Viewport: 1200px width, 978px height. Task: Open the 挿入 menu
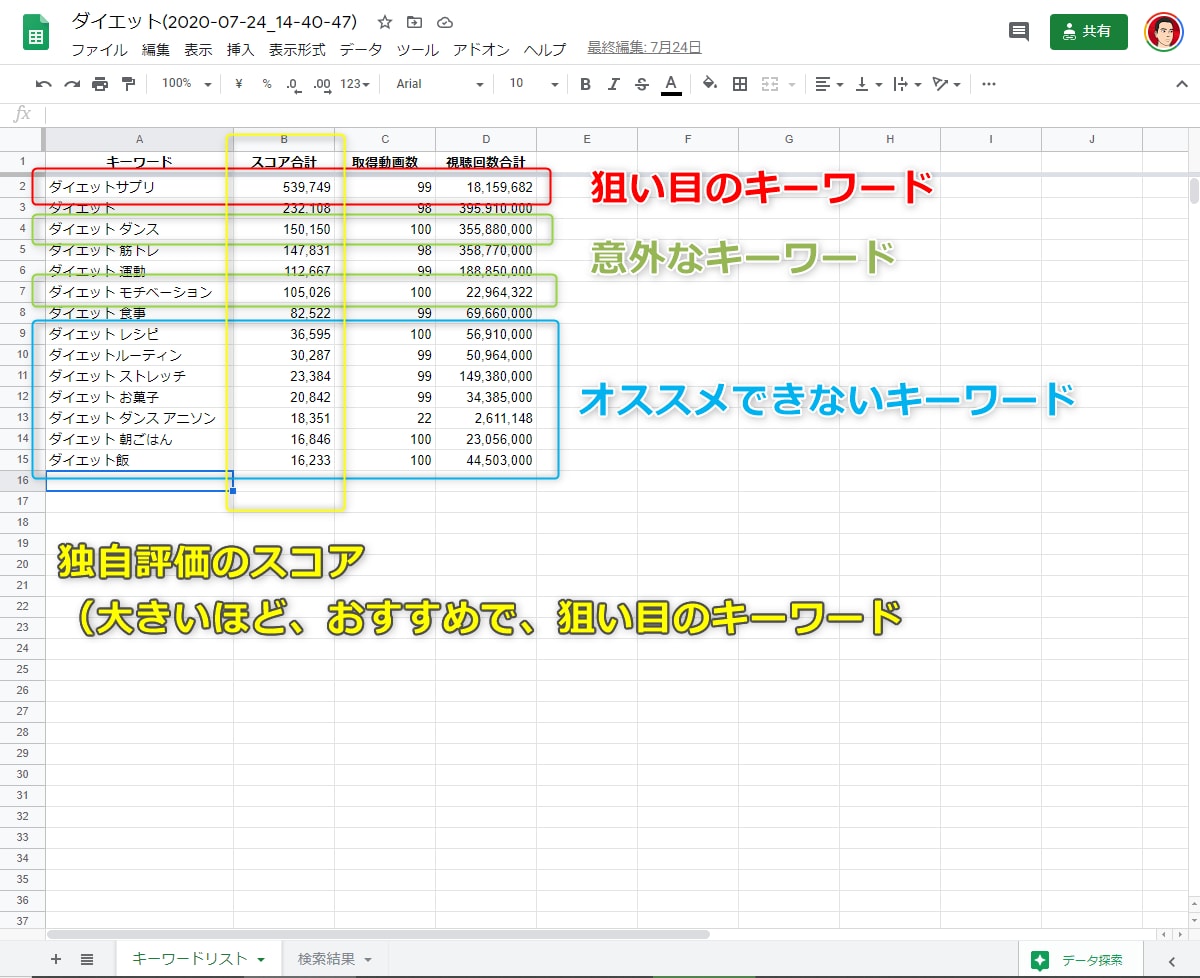pyautogui.click(x=241, y=49)
